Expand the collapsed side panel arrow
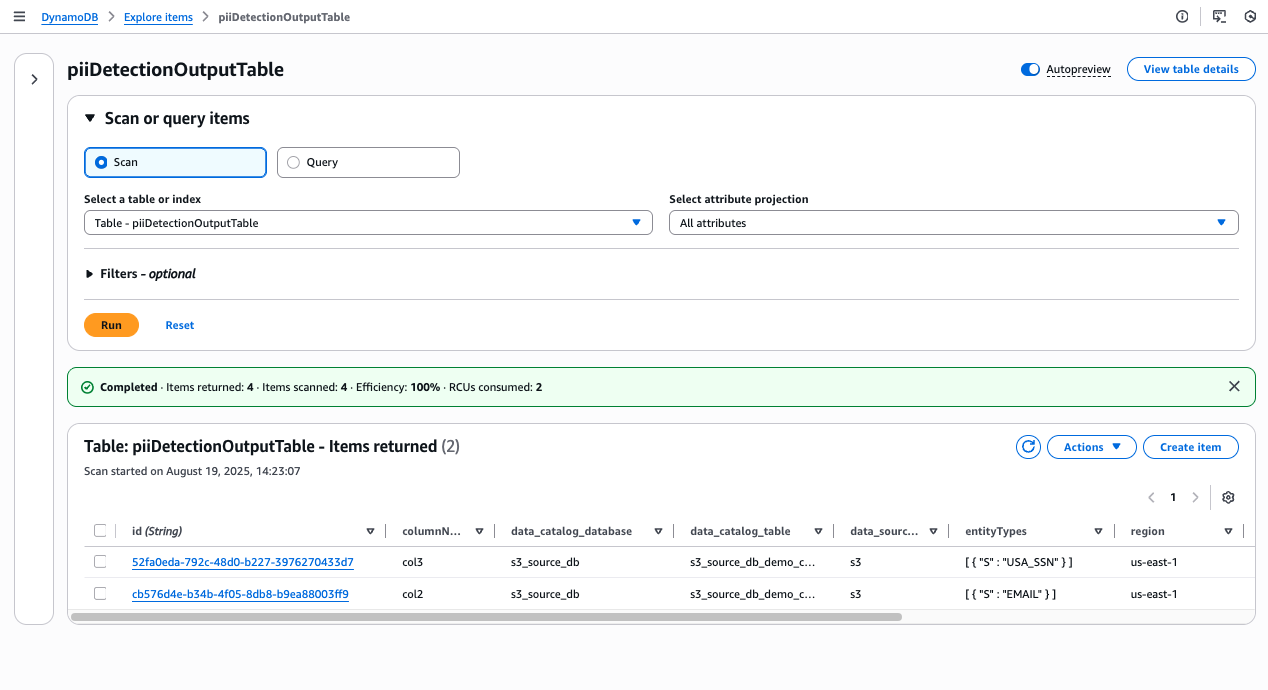1268x690 pixels. (34, 79)
